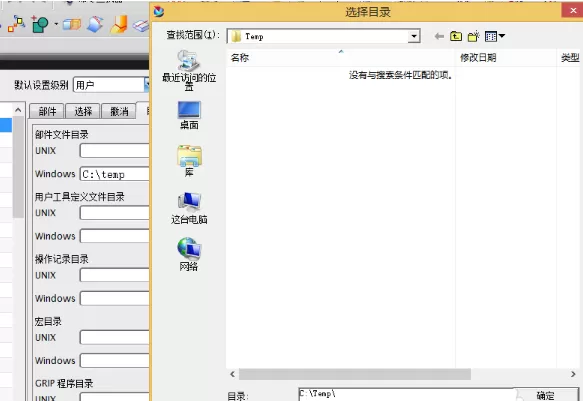Click the scroll right arrow in file list
The image size is (583, 401).
573,374
